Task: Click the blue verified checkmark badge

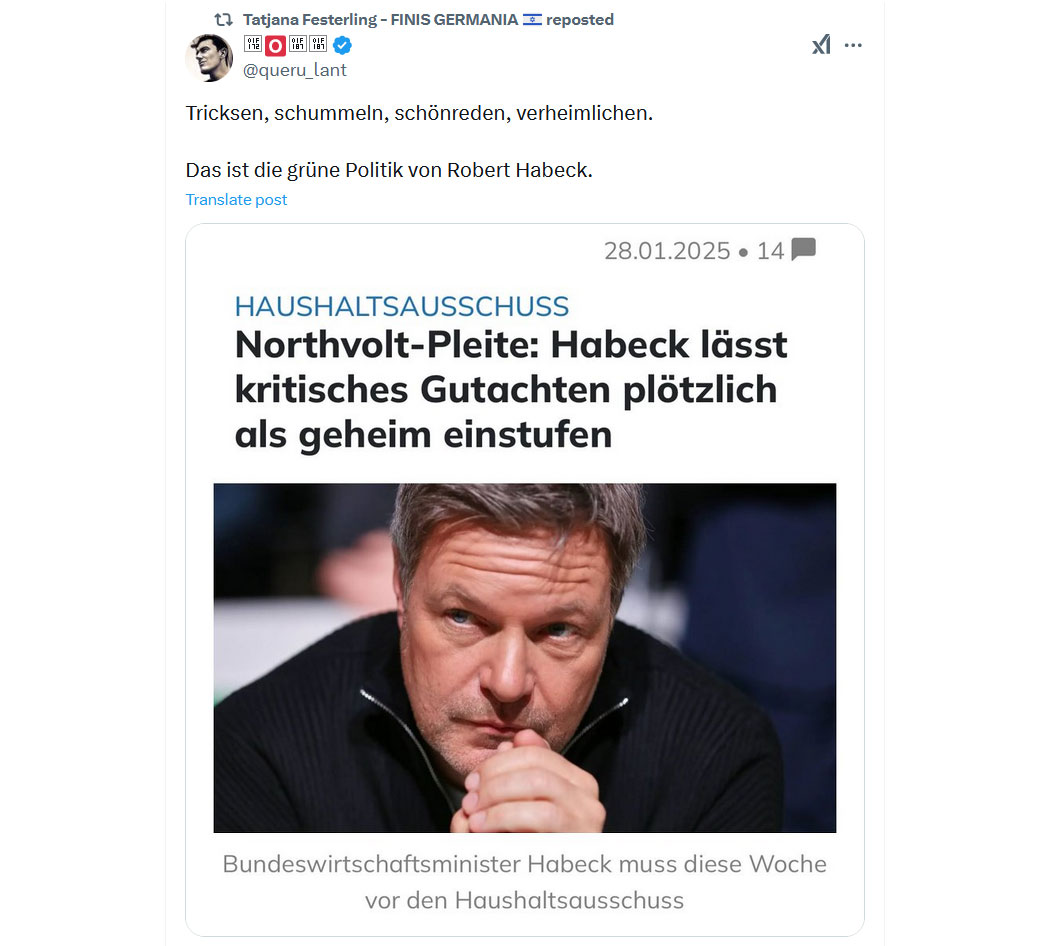Action: point(342,46)
